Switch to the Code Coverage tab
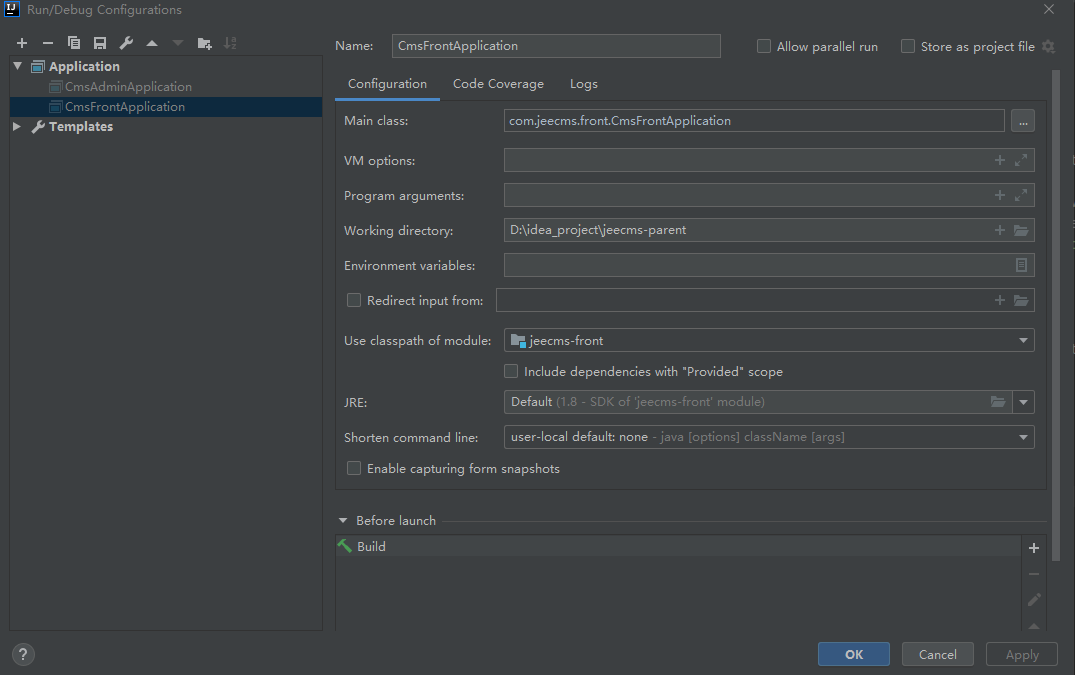Screen dimensions: 1075x675 (498, 84)
